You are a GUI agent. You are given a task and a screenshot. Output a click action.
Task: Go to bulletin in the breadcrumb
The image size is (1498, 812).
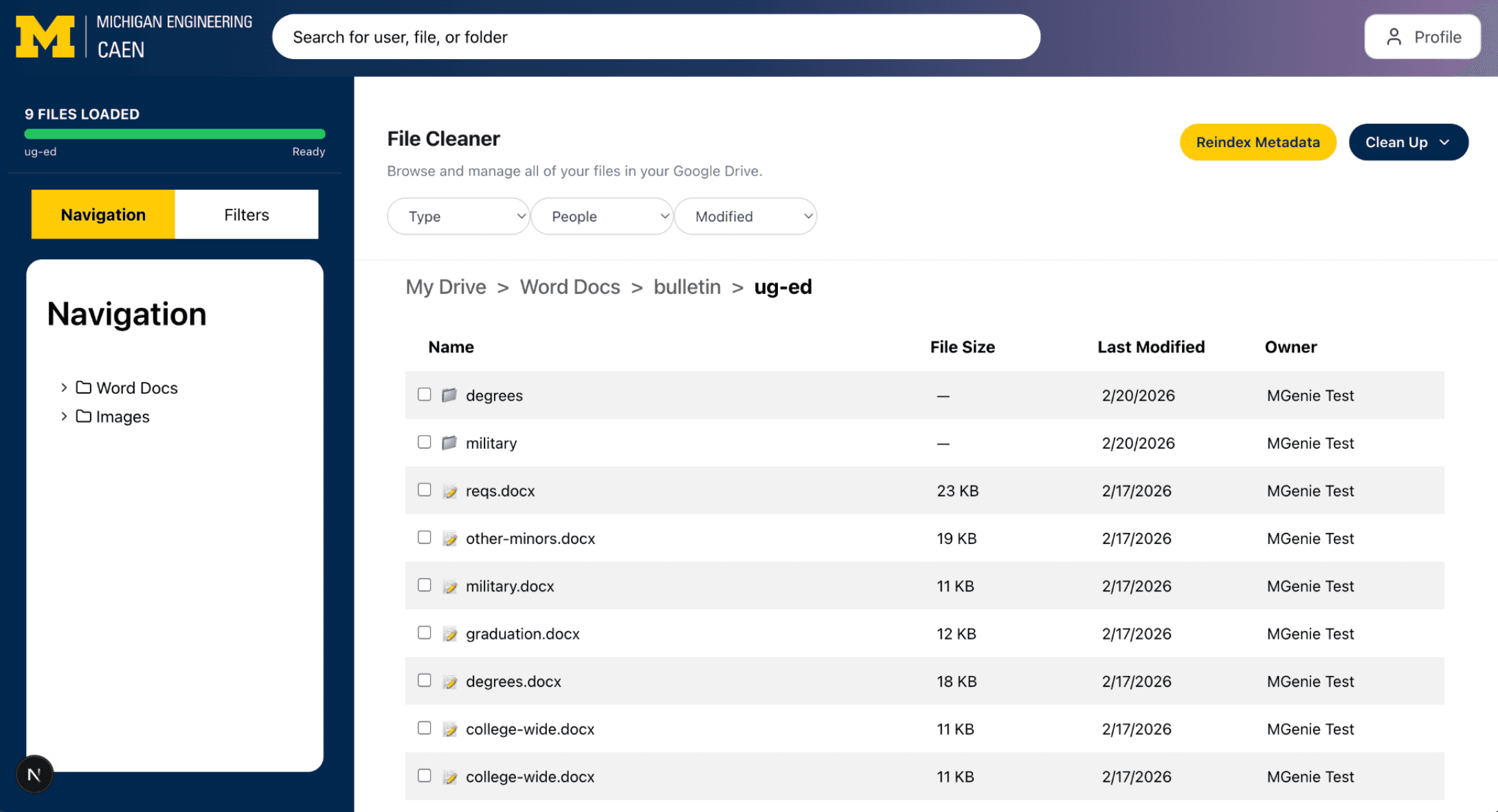click(x=687, y=286)
